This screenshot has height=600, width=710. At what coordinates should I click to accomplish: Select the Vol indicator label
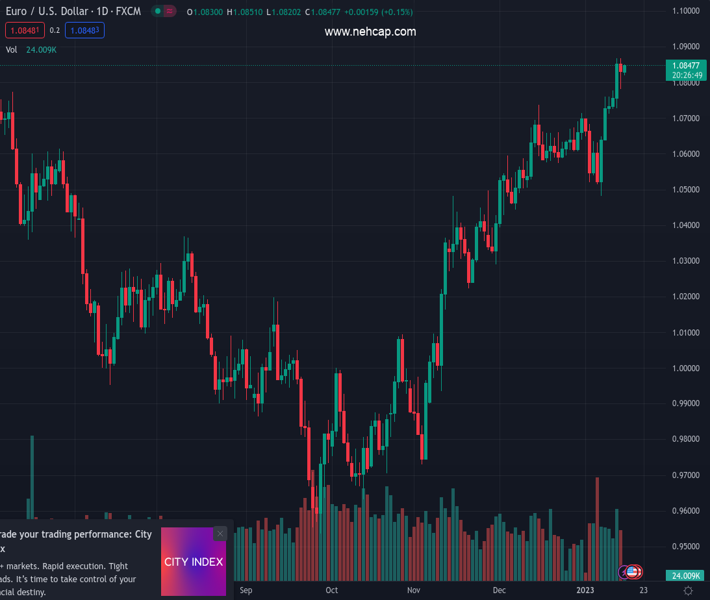click(11, 49)
